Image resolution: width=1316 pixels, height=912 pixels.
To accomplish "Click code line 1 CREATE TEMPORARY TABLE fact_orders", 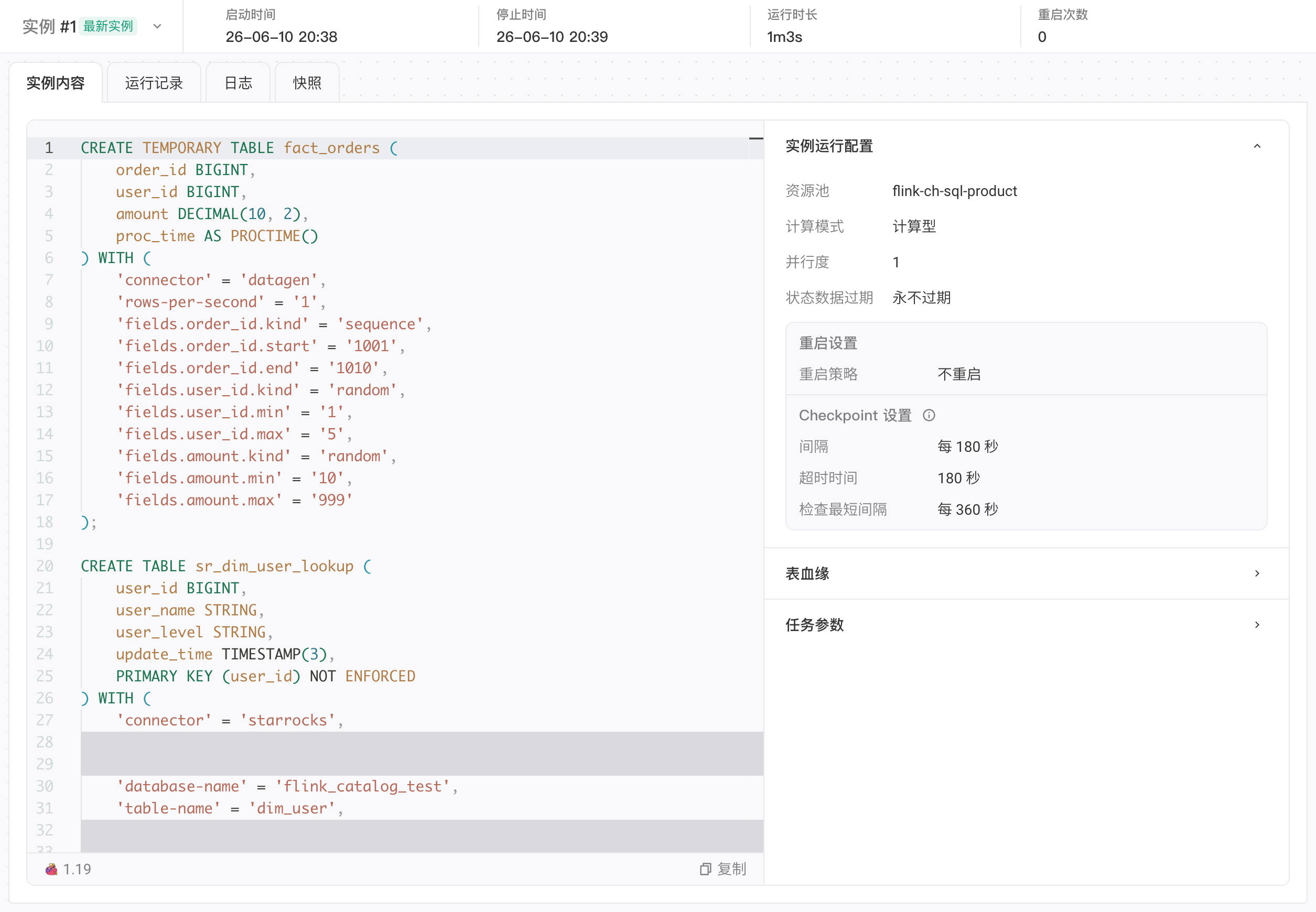I will 239,148.
